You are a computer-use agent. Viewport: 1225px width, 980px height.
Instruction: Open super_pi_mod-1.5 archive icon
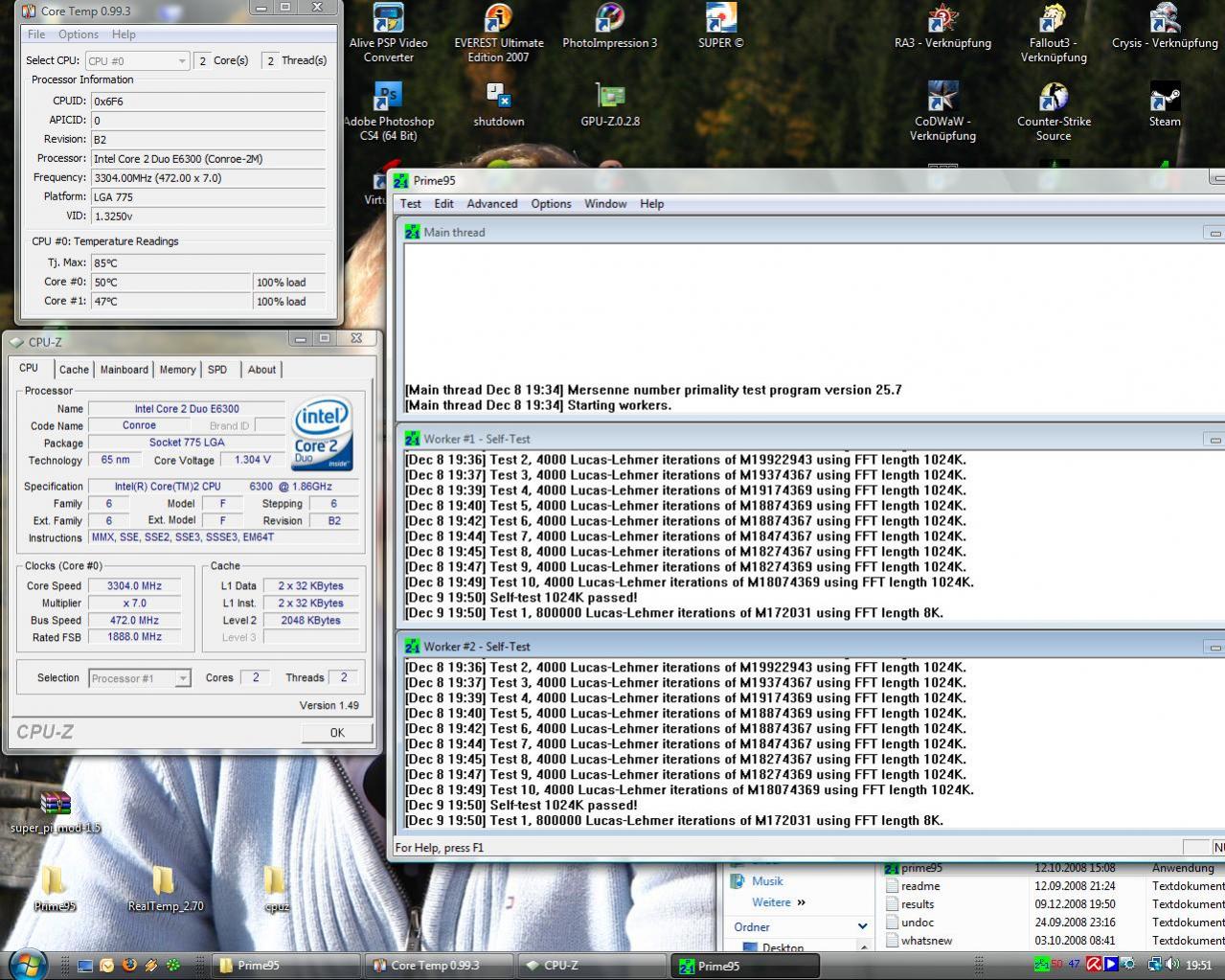click(x=56, y=812)
